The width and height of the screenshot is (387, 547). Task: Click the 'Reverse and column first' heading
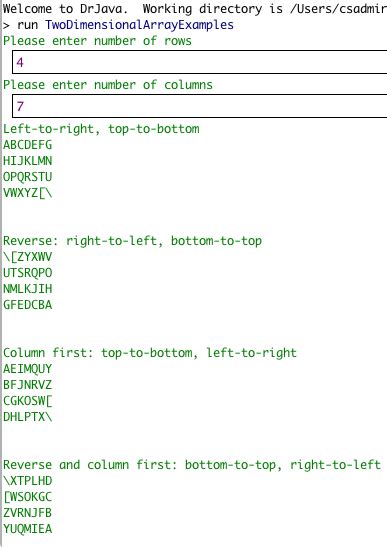pyautogui.click(x=192, y=465)
